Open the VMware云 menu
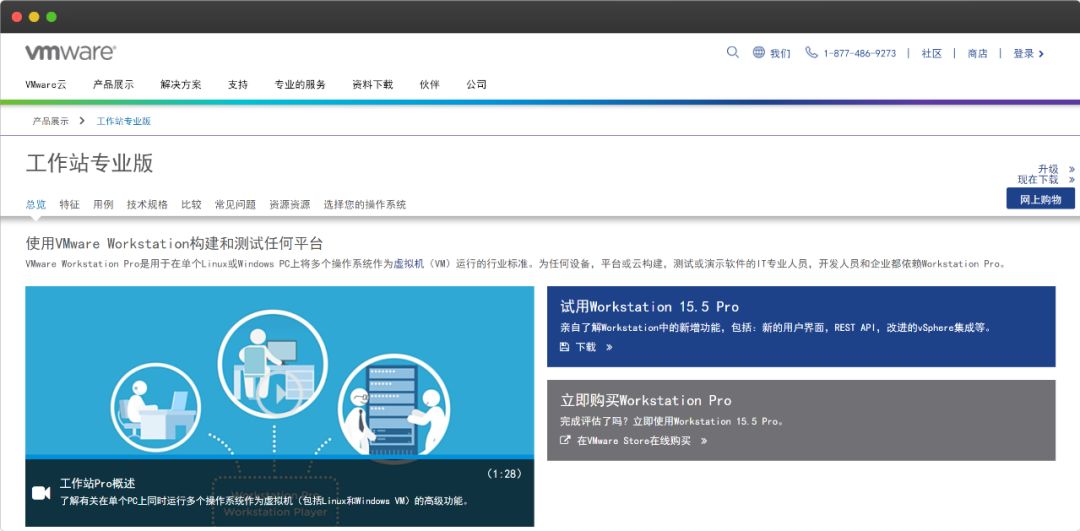Screen dimensions: 1080x531 (46, 85)
